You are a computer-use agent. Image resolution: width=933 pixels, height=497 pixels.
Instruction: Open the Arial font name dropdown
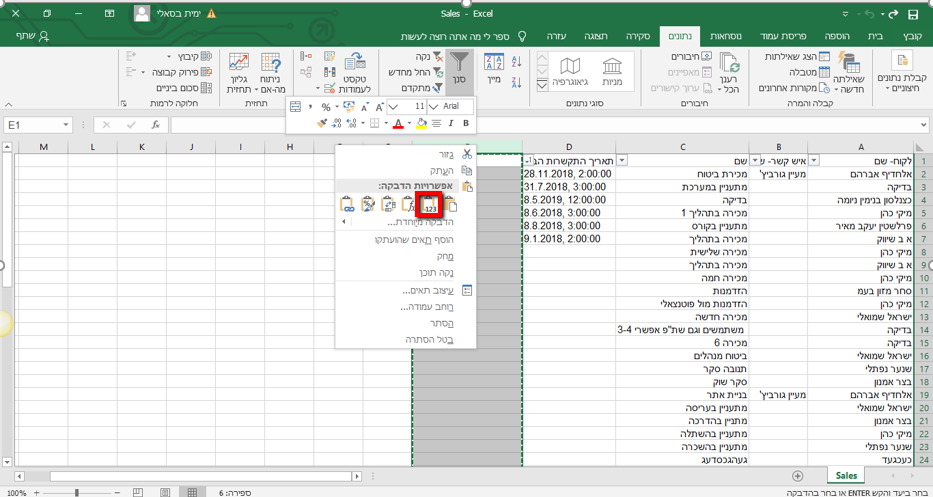[433, 107]
